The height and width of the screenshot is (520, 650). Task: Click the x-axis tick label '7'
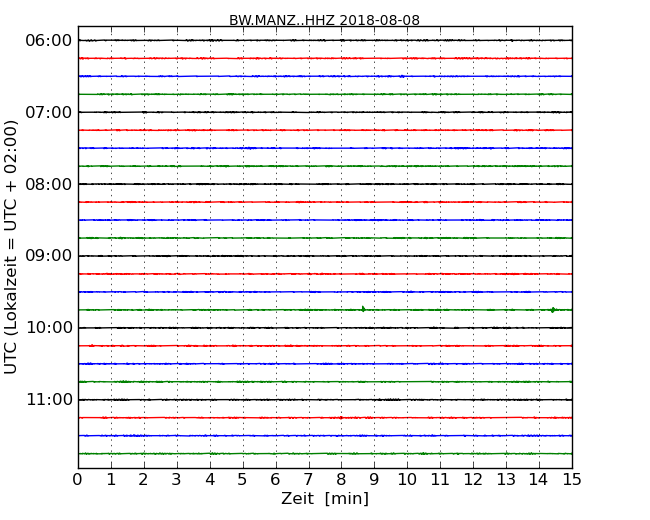click(308, 480)
